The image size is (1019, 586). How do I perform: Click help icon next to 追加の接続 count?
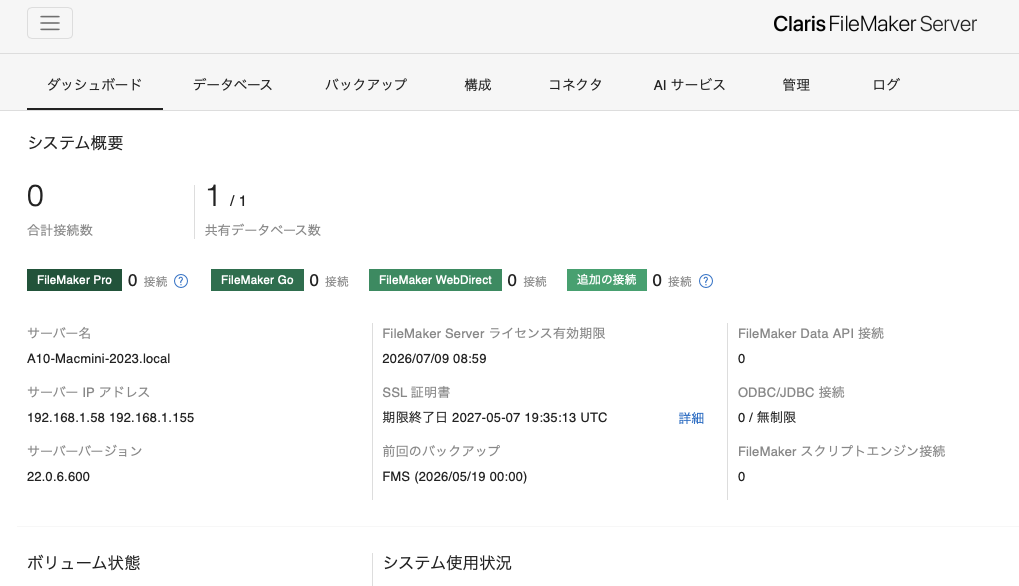(x=706, y=281)
